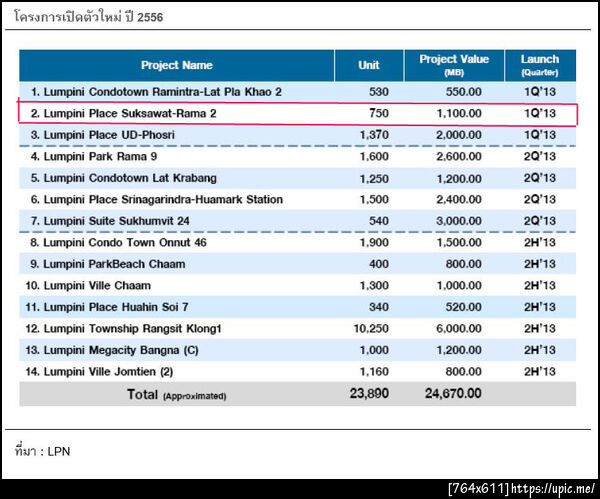This screenshot has width=600, height=499.
Task: Click unit count 1,370 for UD-Phosri
Action: pos(374,135)
